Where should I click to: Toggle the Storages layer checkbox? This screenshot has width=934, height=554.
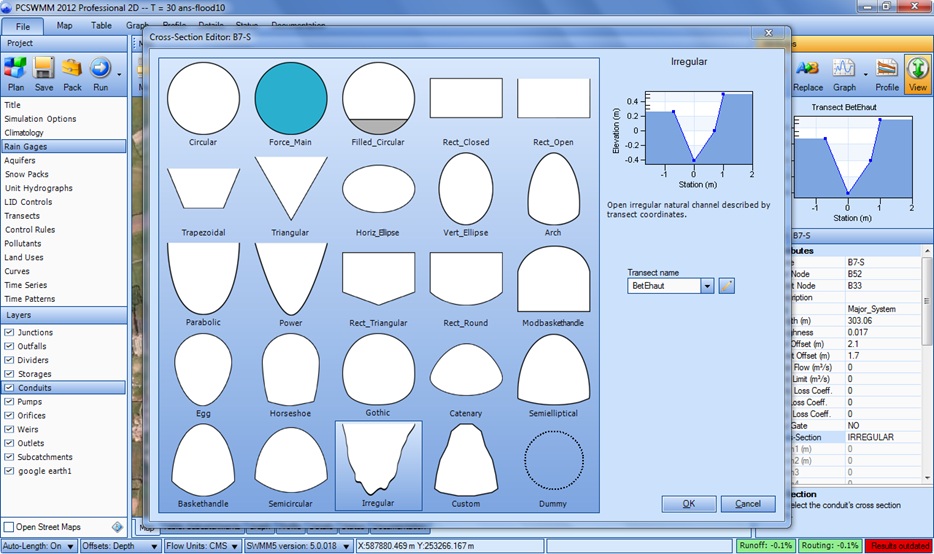(9, 374)
